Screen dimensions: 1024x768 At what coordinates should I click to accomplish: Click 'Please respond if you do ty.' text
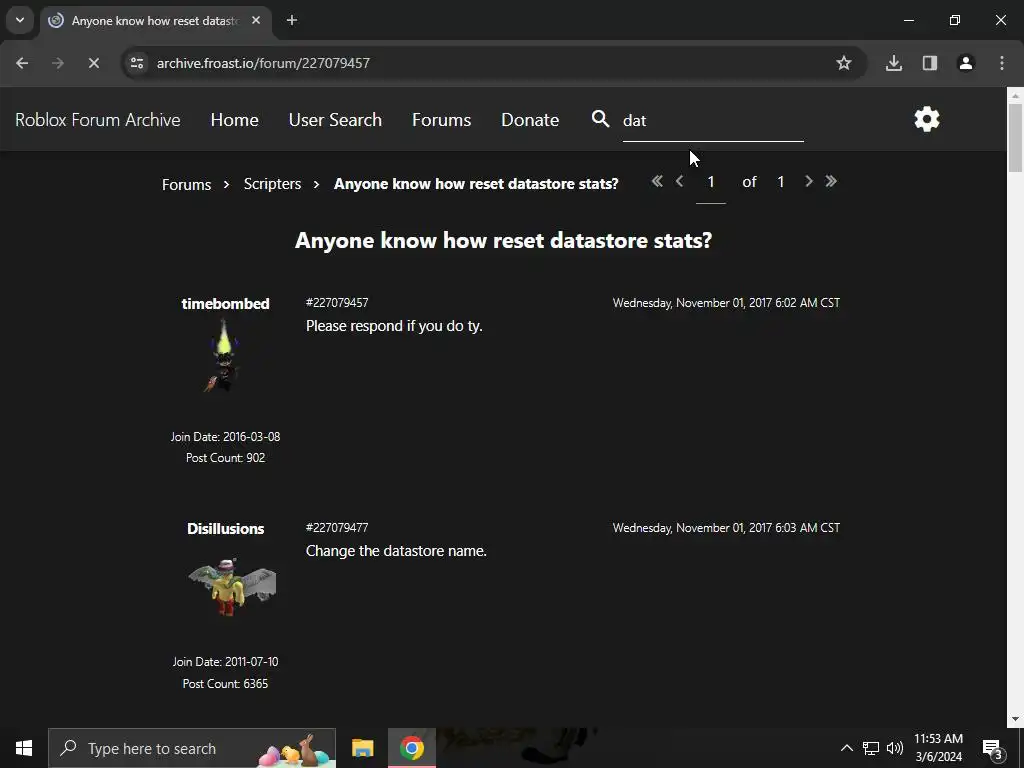coord(394,326)
